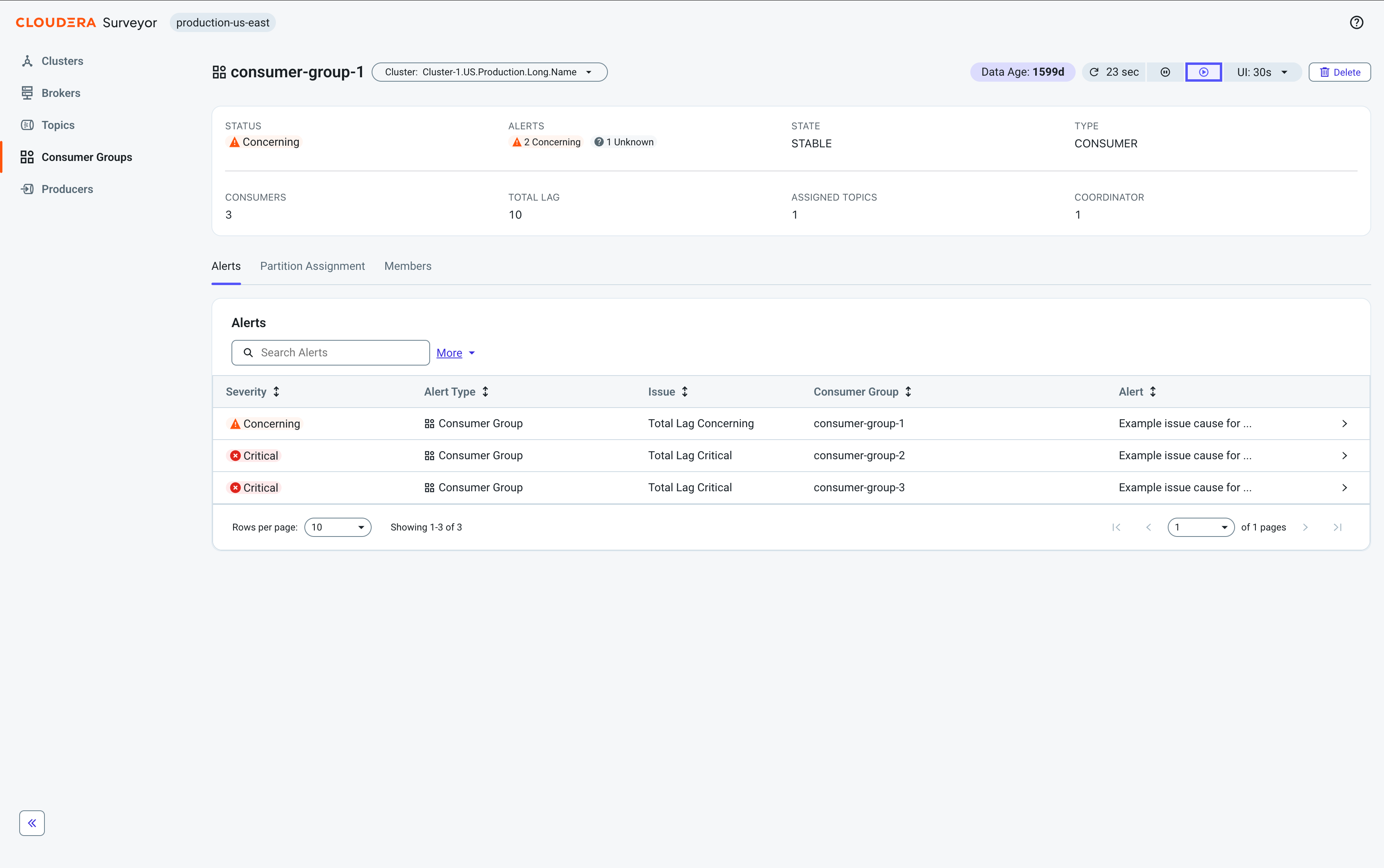The image size is (1384, 868).
Task: Click the refresh 23 sec icon
Action: pos(1094,72)
